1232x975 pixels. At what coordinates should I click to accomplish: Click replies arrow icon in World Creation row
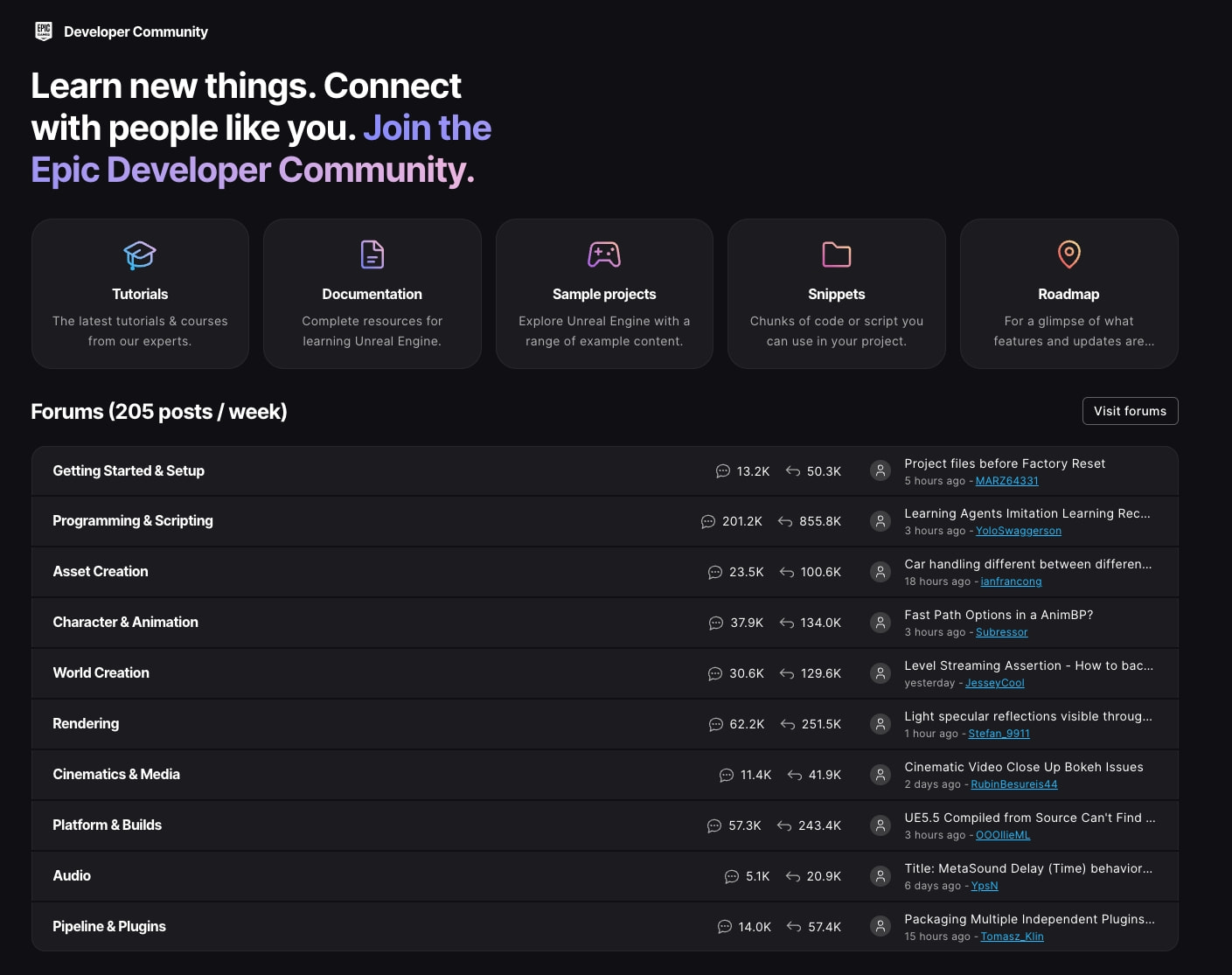coord(787,674)
